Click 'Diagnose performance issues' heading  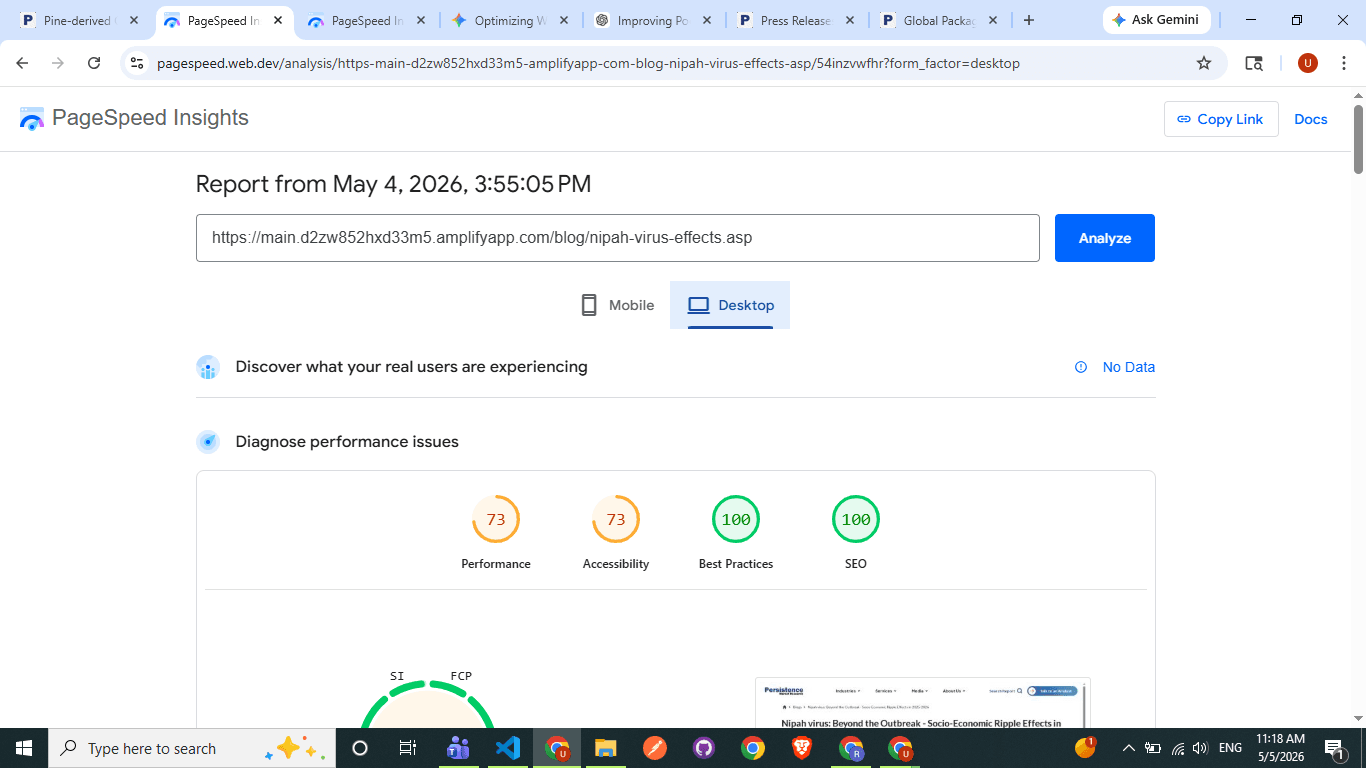click(x=347, y=442)
